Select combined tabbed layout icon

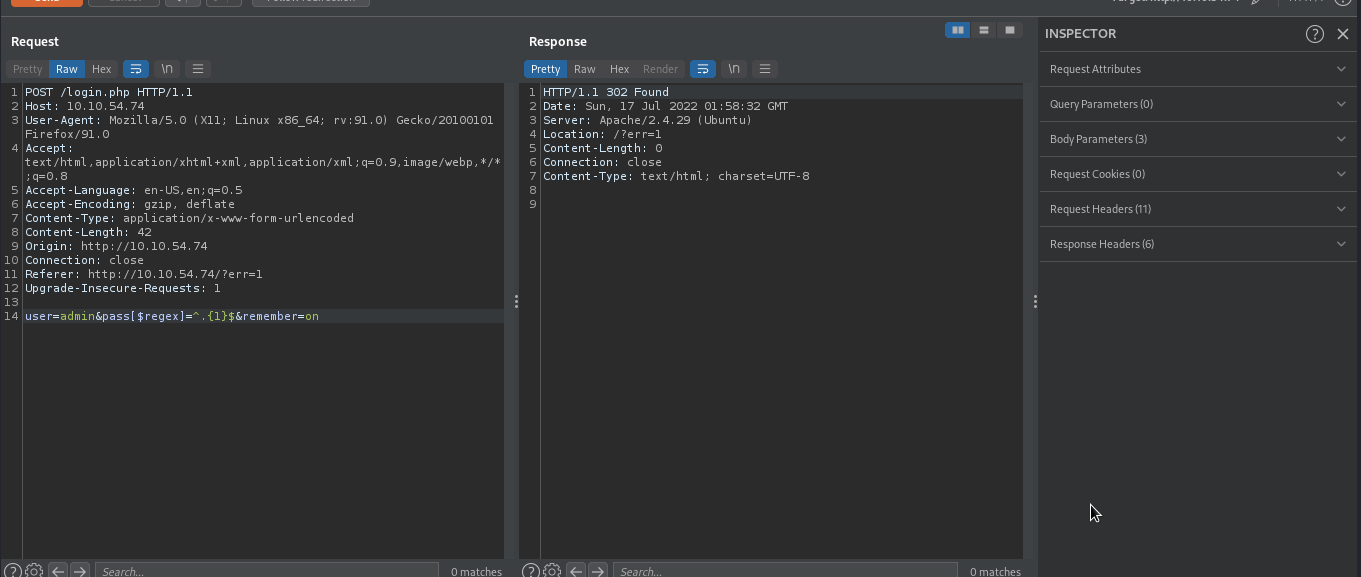tap(1010, 30)
